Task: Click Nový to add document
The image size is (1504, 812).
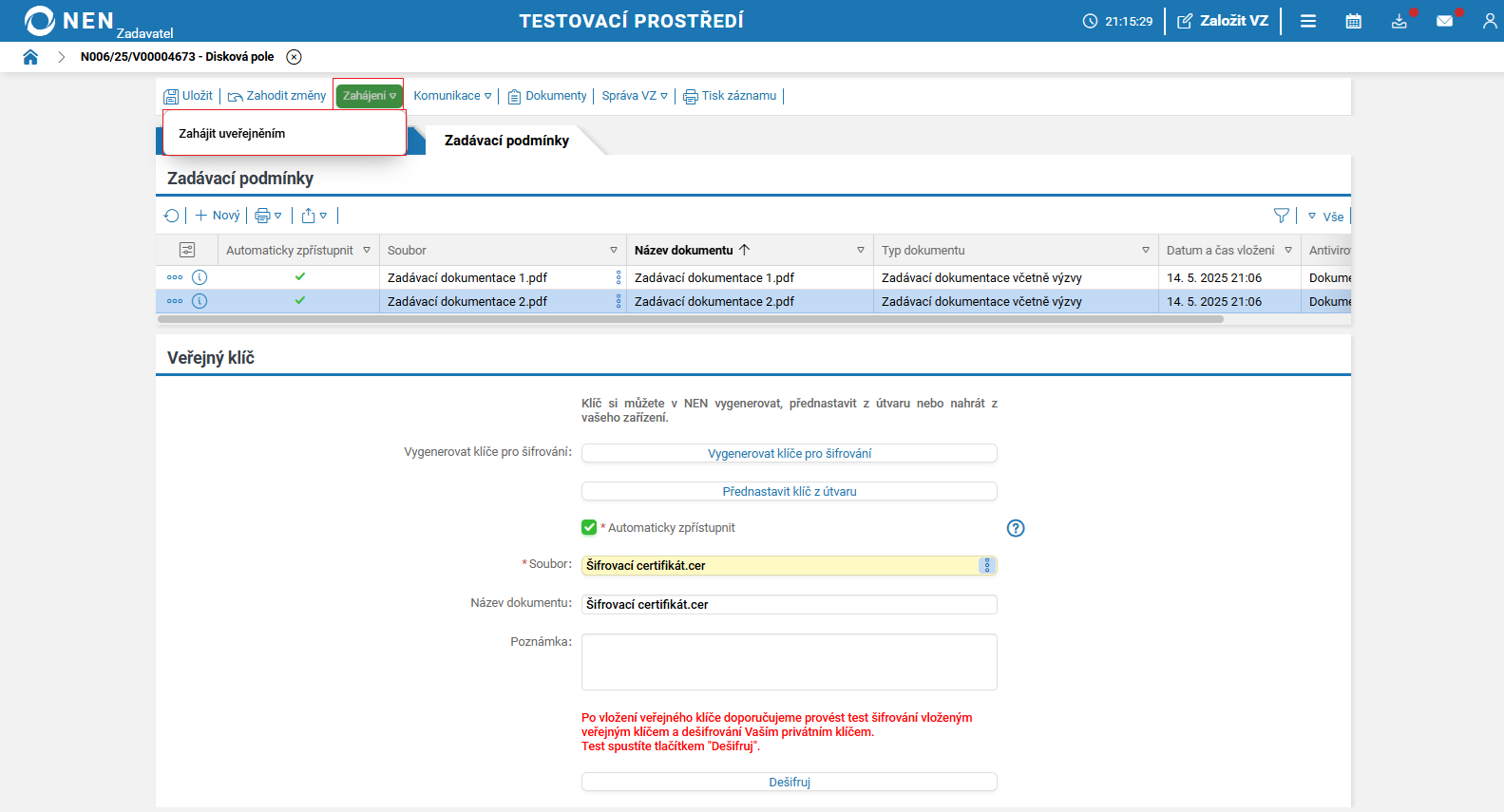Action: pos(218,216)
